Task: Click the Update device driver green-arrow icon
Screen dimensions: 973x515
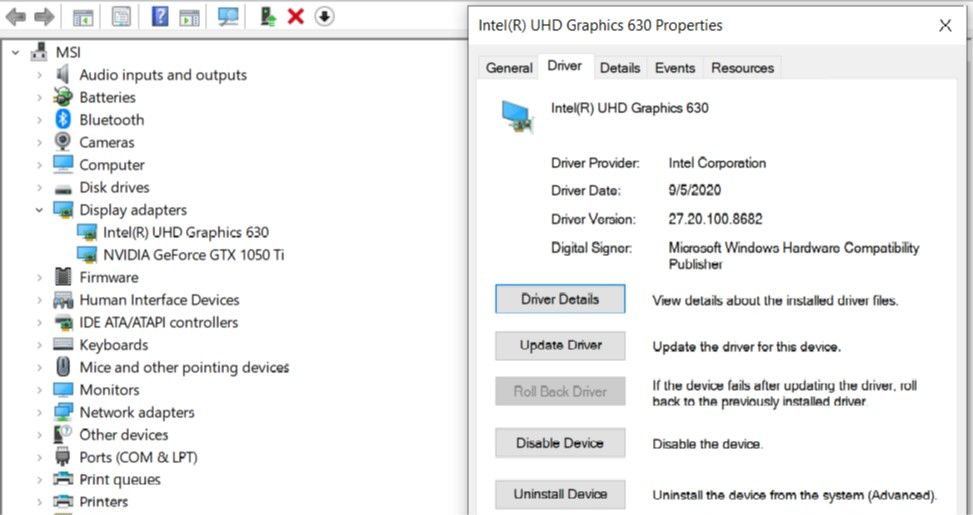Action: click(x=267, y=16)
